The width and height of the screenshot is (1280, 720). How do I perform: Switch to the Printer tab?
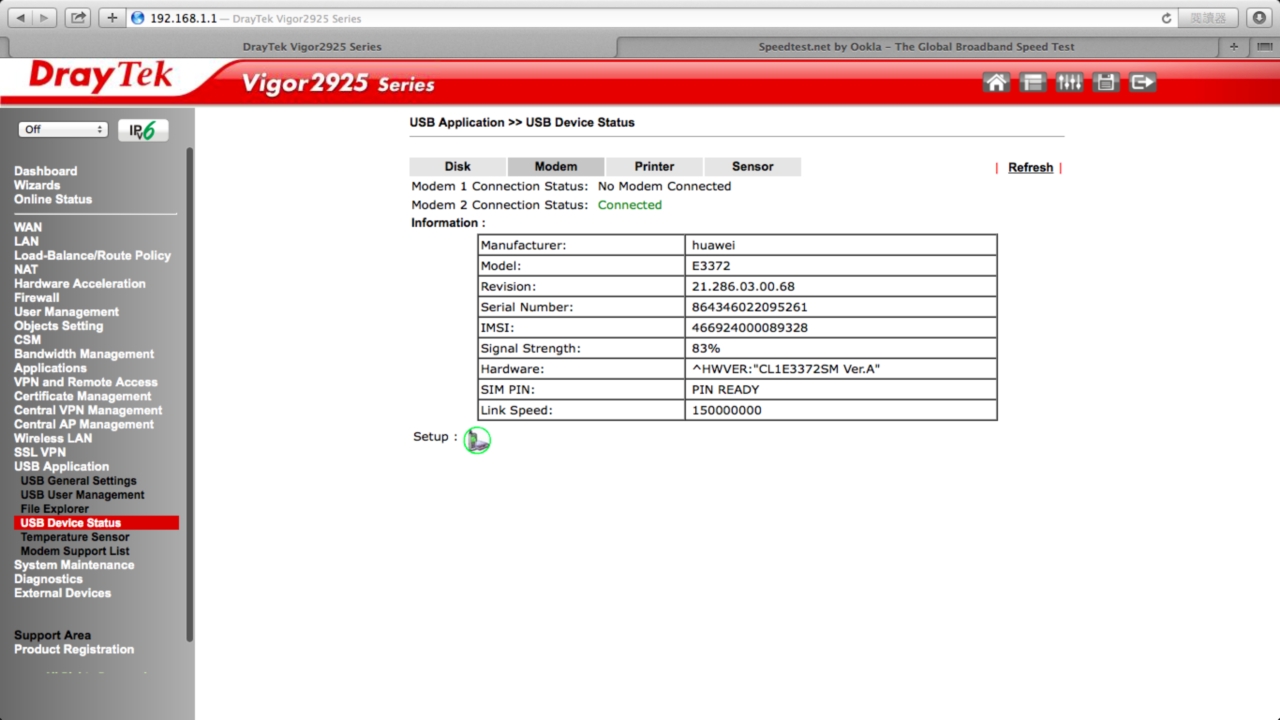pos(654,166)
